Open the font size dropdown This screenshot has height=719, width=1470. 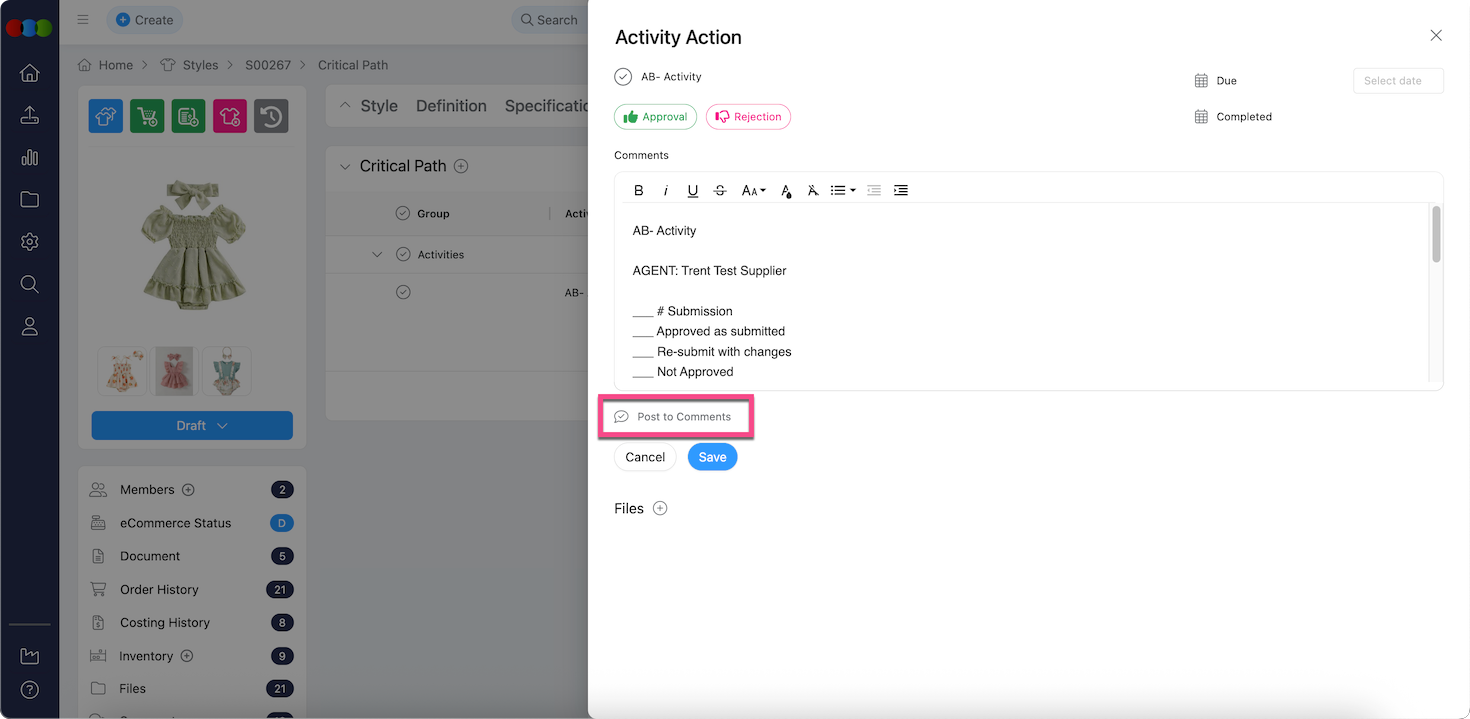(x=753, y=190)
